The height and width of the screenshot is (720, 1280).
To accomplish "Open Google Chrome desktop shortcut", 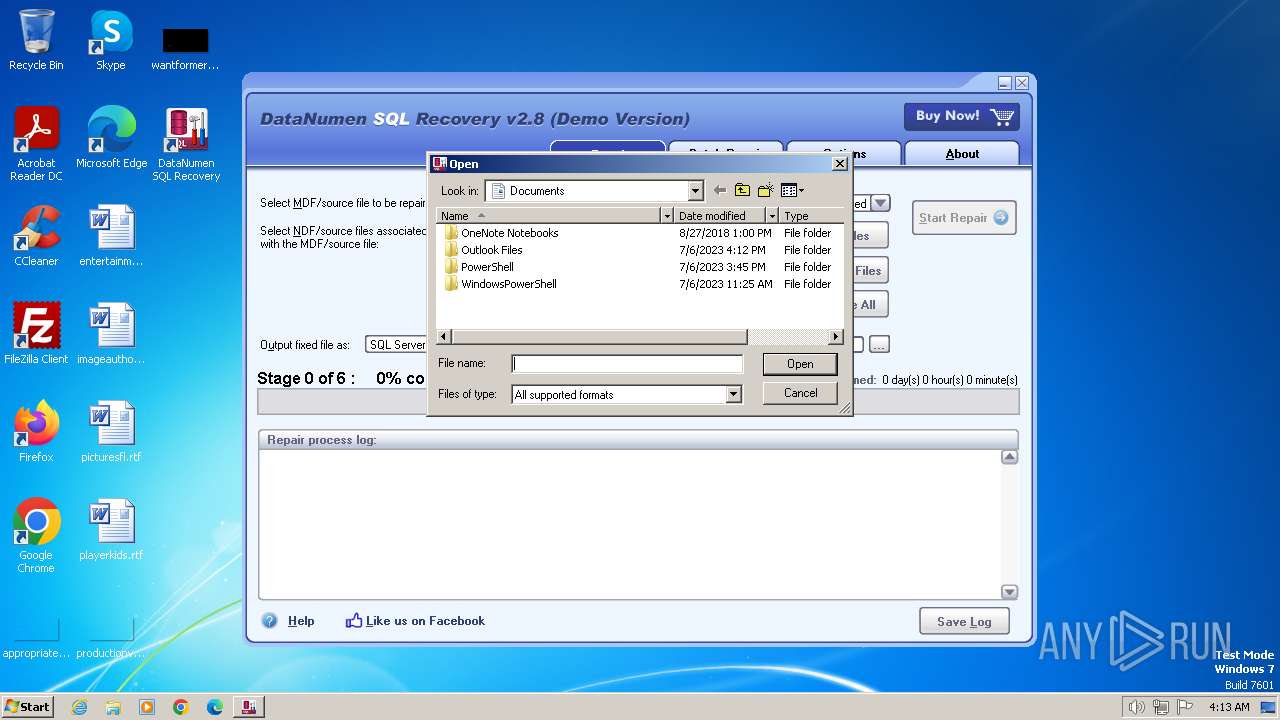I will [36, 536].
